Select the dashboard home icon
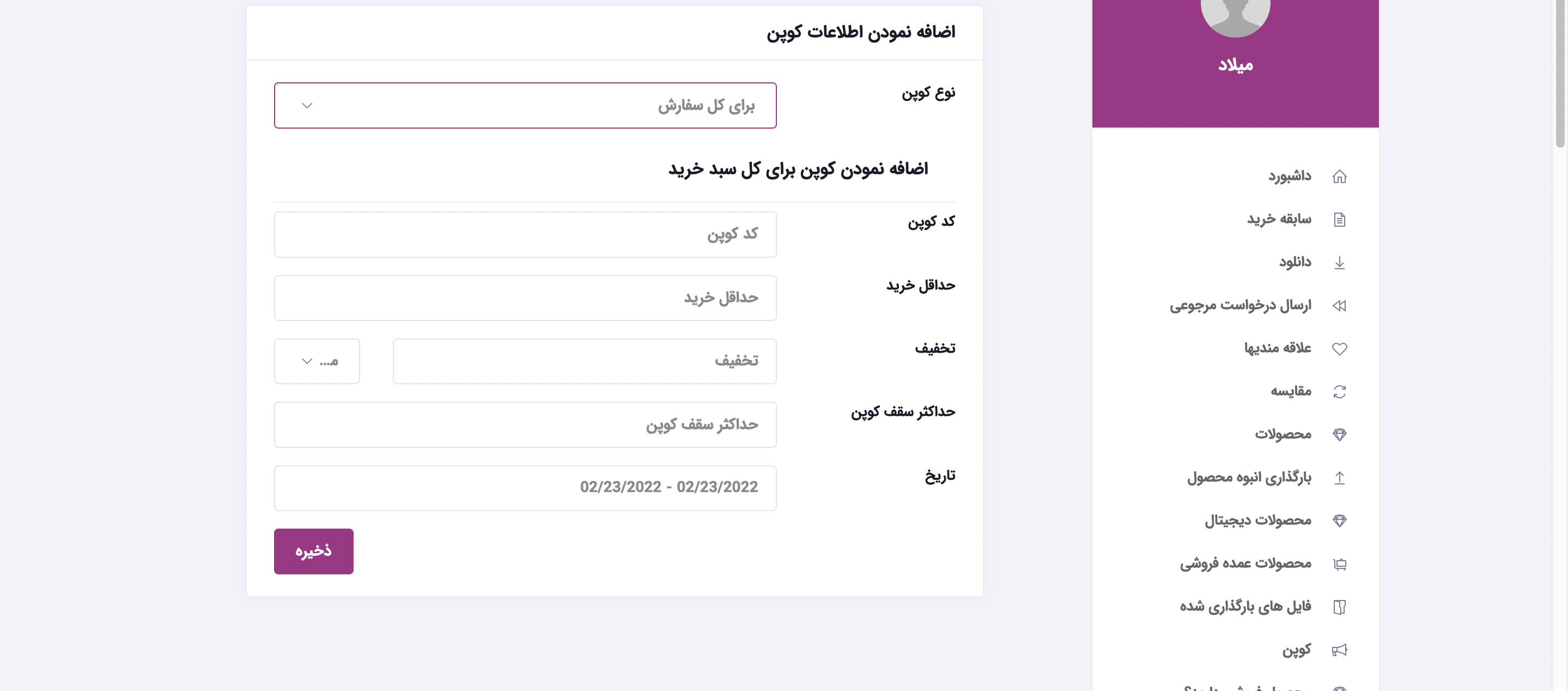 1340,176
